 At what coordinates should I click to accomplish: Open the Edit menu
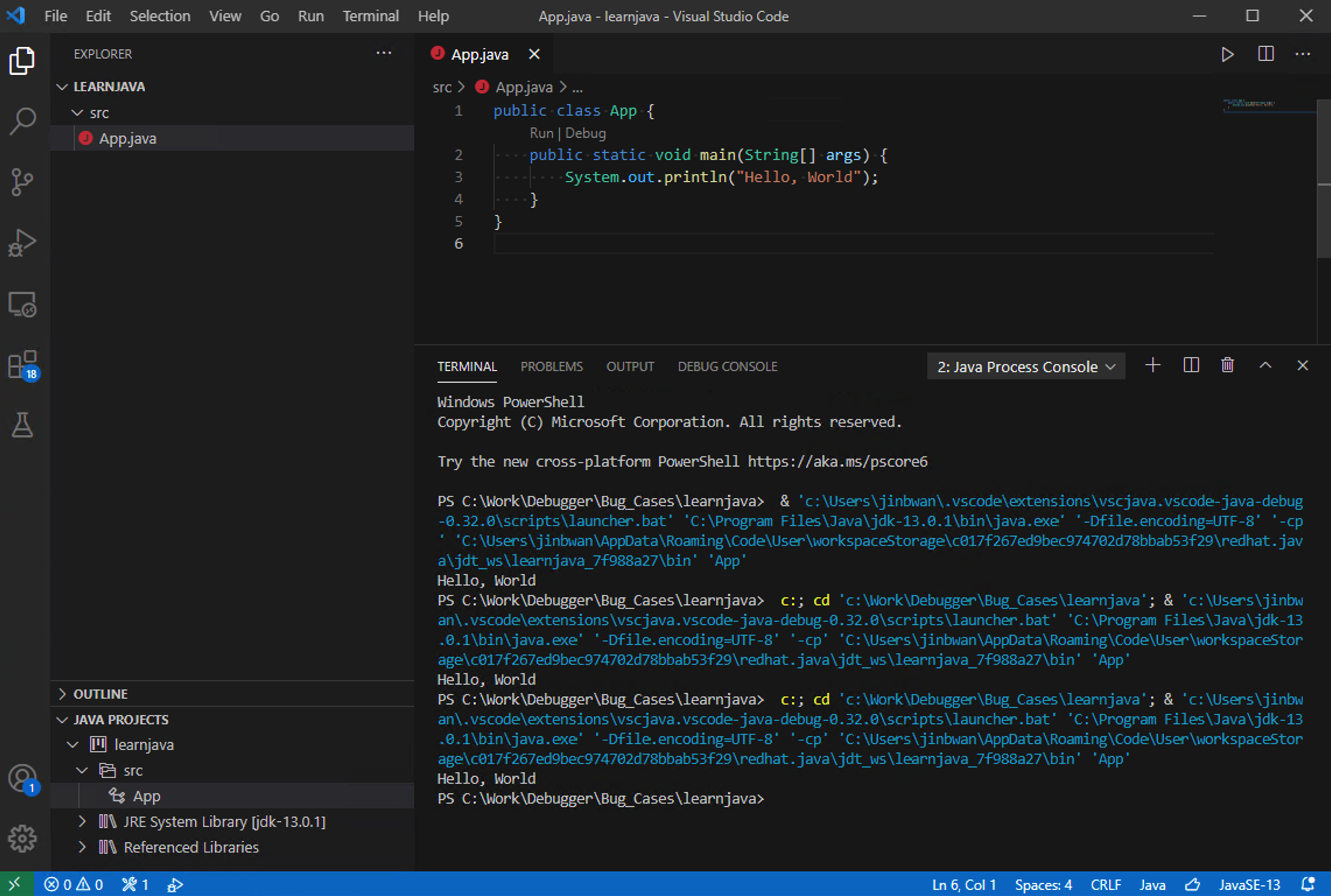[x=98, y=16]
